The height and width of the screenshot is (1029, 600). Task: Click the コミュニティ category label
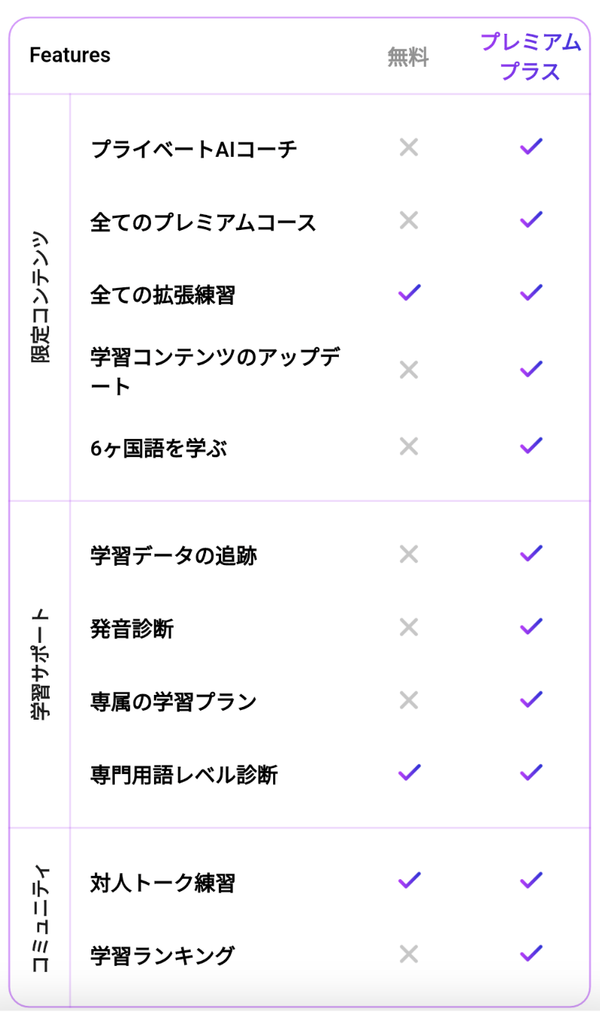(x=40, y=918)
